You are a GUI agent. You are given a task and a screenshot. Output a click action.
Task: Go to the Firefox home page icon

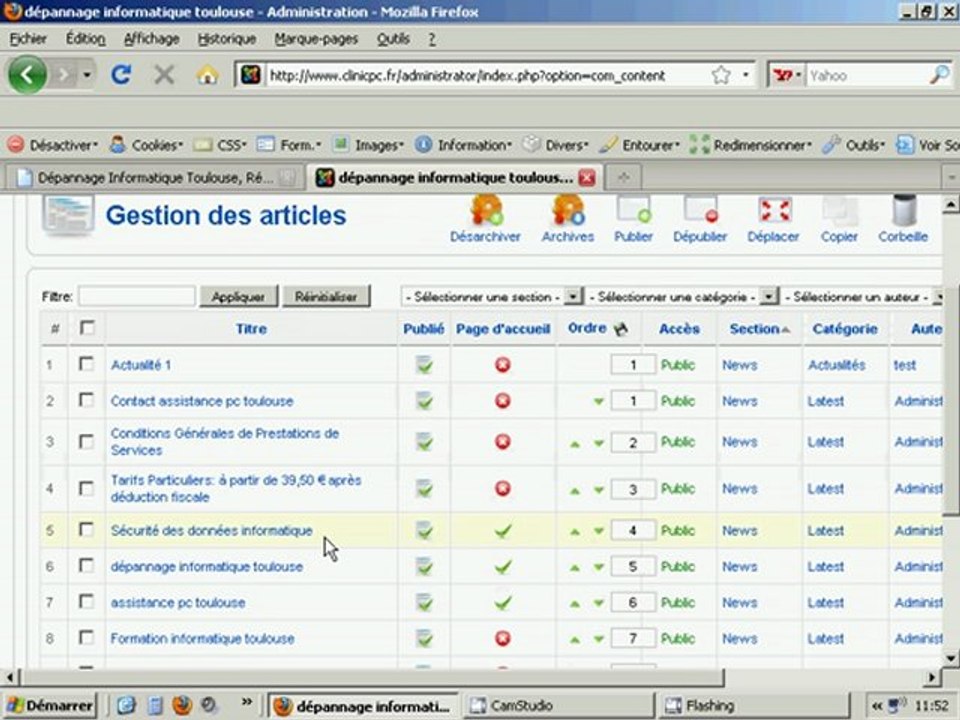208,75
